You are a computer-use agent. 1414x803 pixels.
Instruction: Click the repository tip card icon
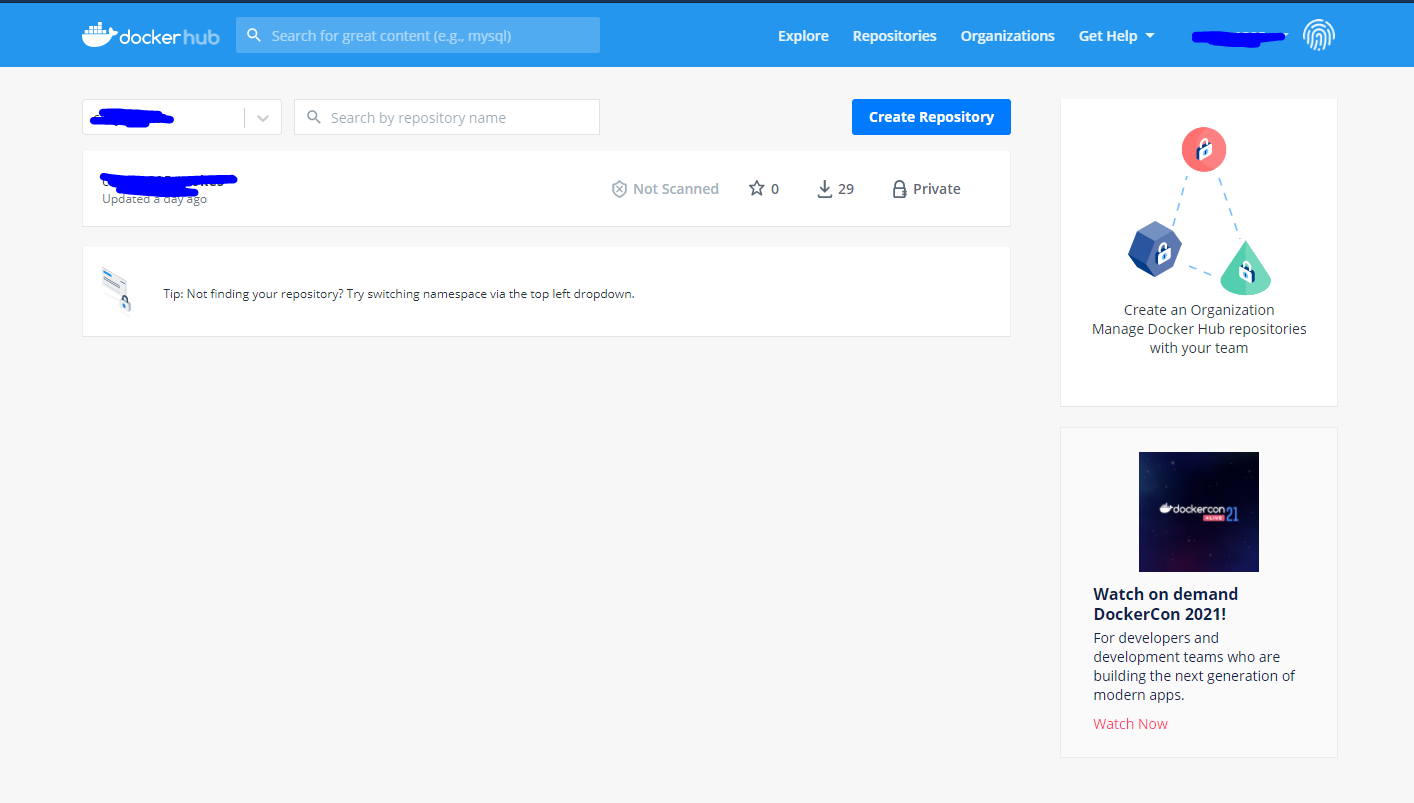tap(116, 291)
